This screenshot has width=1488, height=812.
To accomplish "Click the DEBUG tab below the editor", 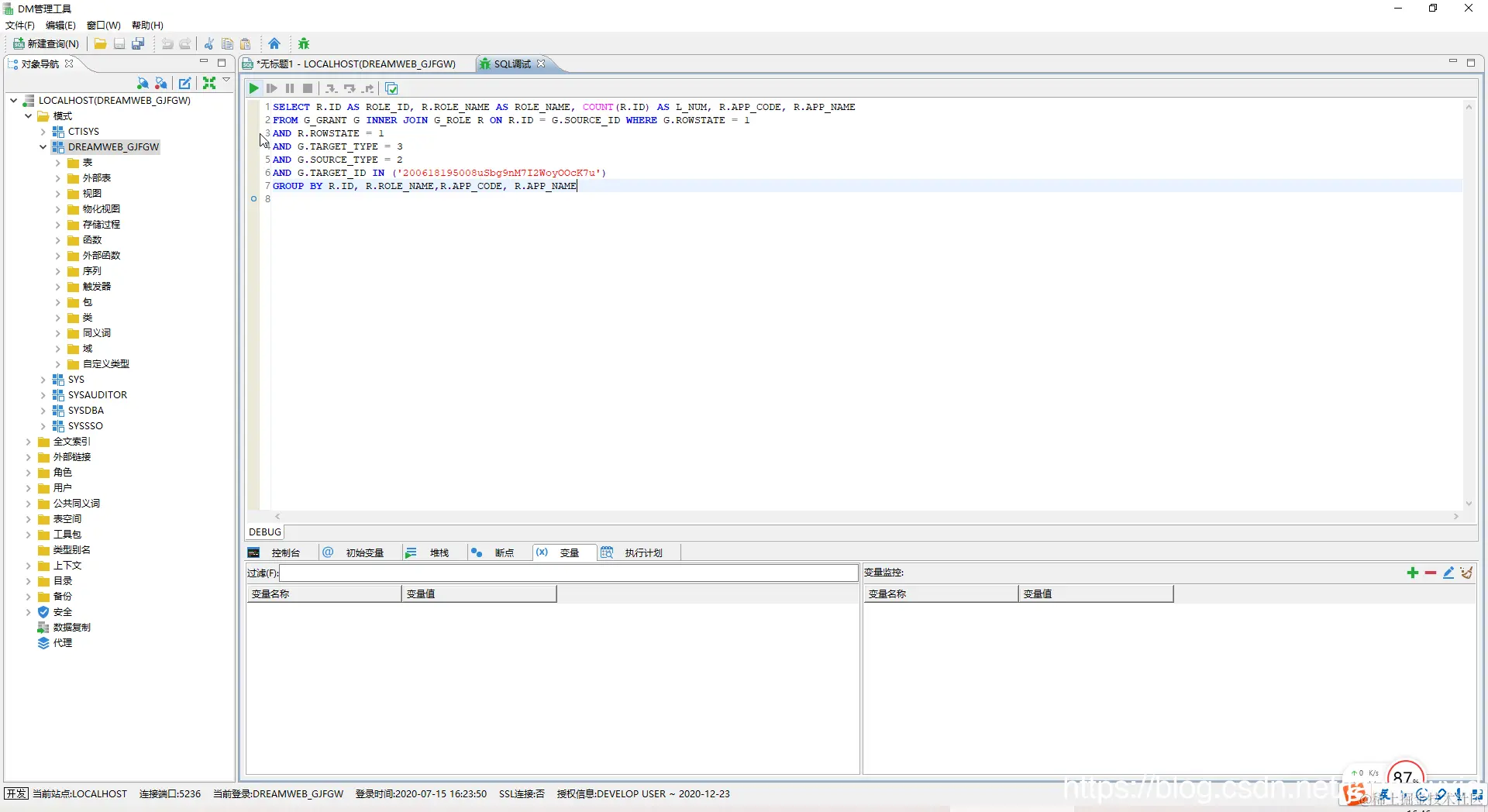I will (x=265, y=532).
